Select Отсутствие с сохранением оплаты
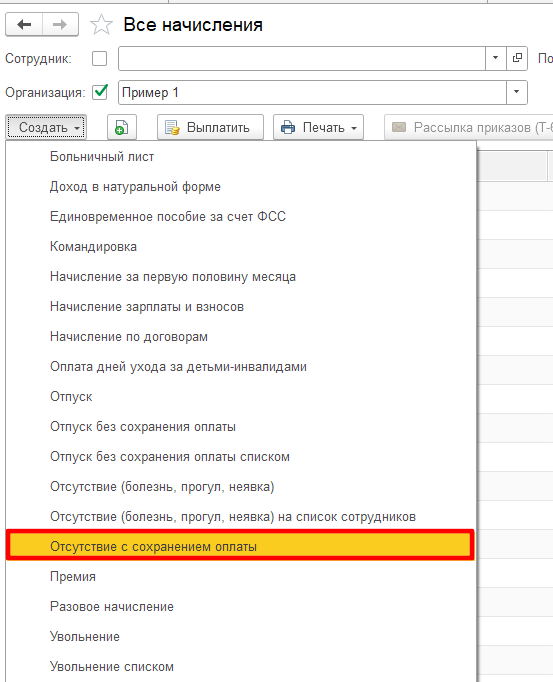Viewport: 553px width, 682px height. 240,545
